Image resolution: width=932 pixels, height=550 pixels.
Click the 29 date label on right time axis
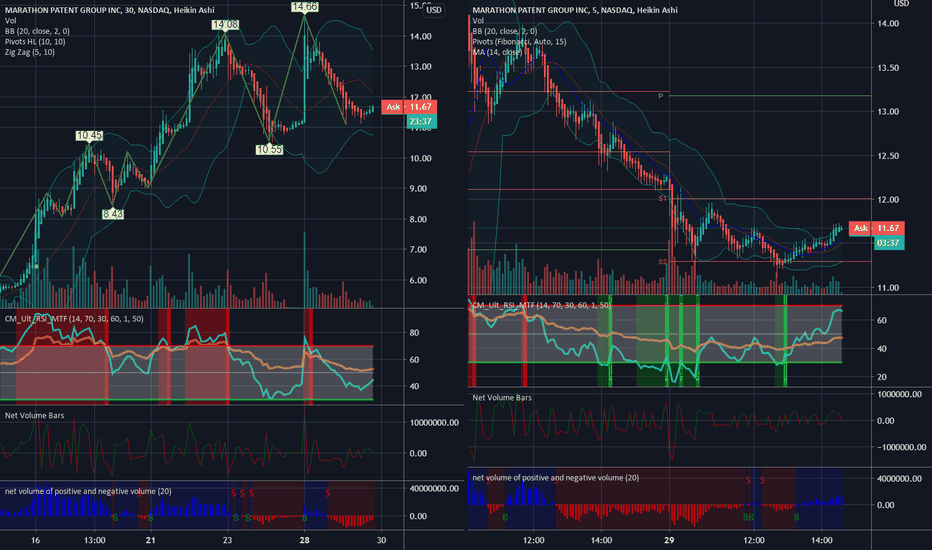click(669, 540)
